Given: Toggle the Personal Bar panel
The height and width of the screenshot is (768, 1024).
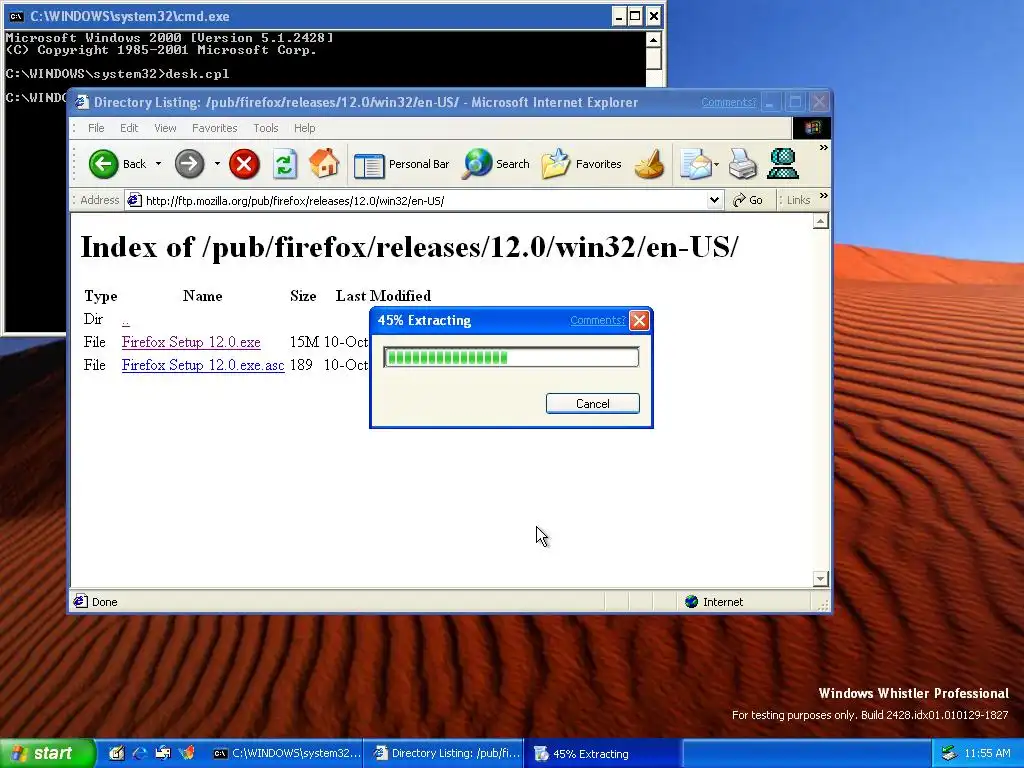Looking at the screenshot, I should pos(401,165).
